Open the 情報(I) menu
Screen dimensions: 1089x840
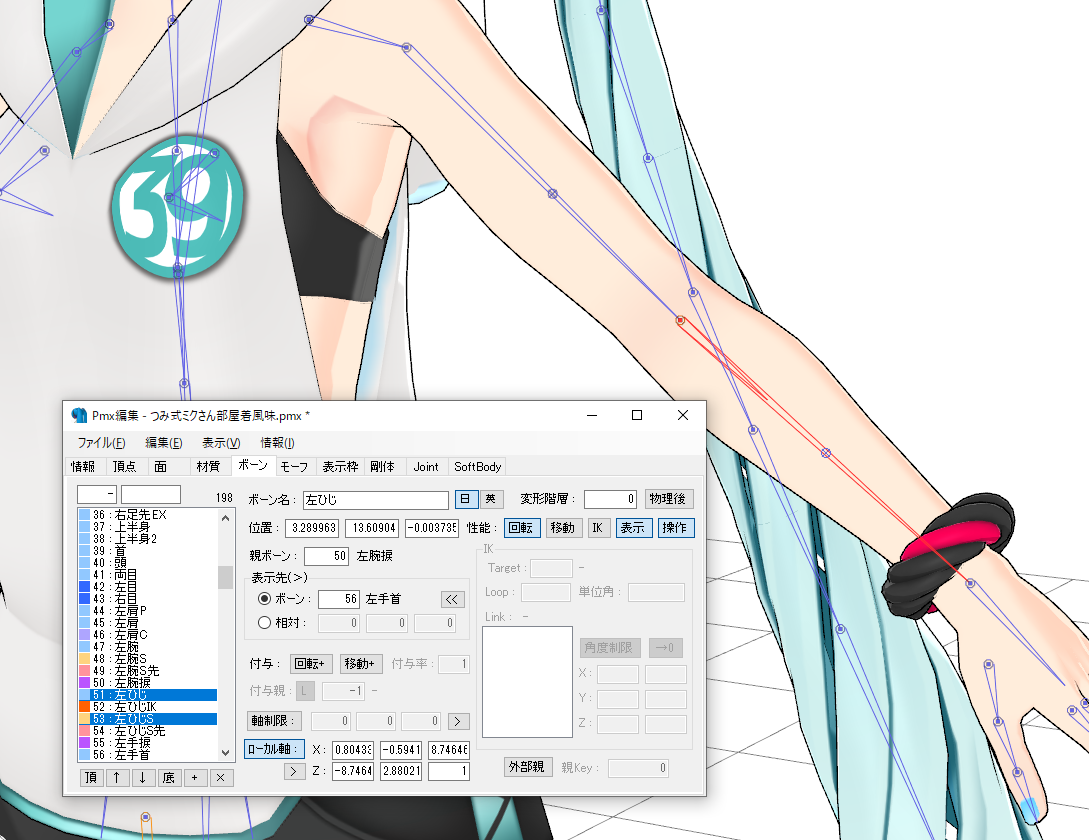[x=277, y=443]
